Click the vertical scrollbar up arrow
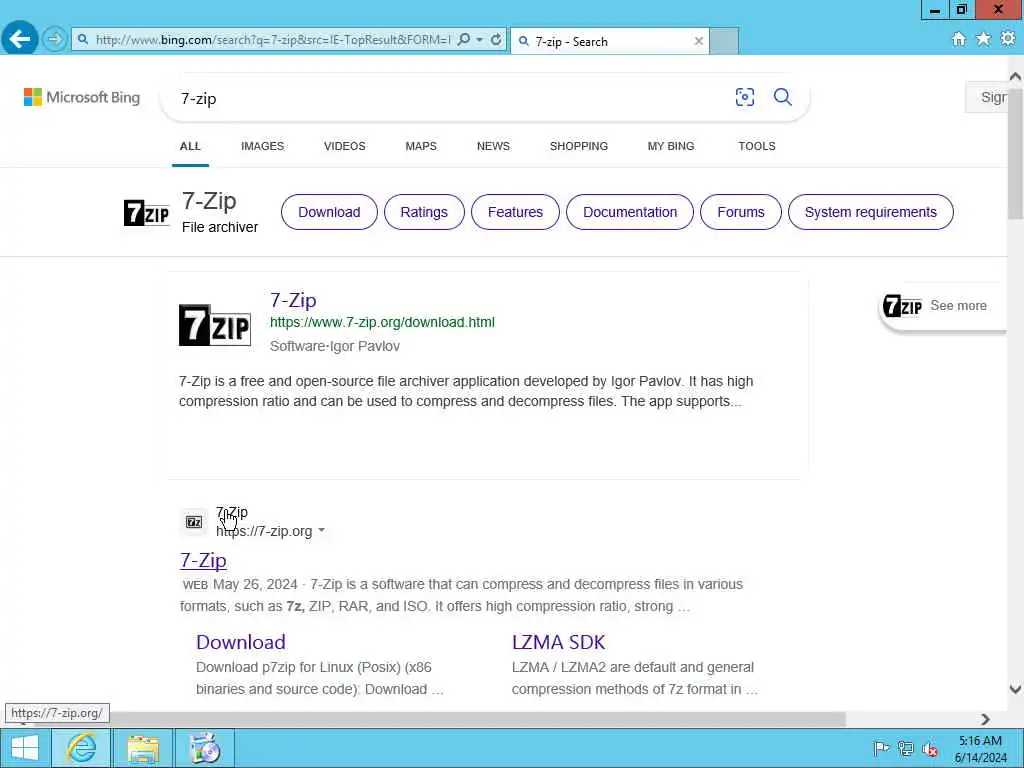Viewport: 1024px width, 768px height. (x=1015, y=76)
